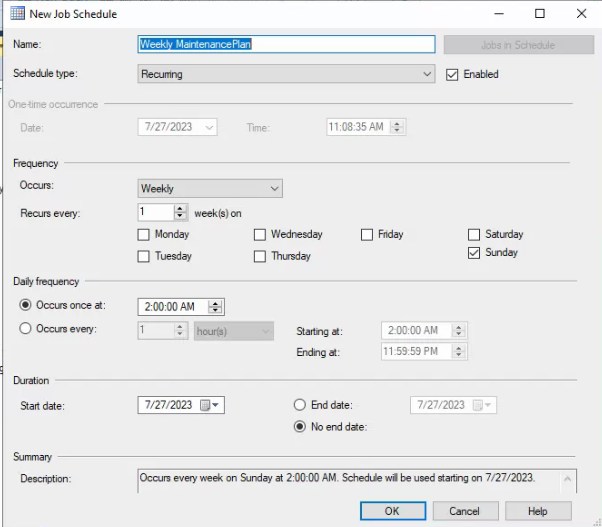Screen dimensions: 602x527
Task: Click the New Job Schedule window icon
Action: pos(18,14)
